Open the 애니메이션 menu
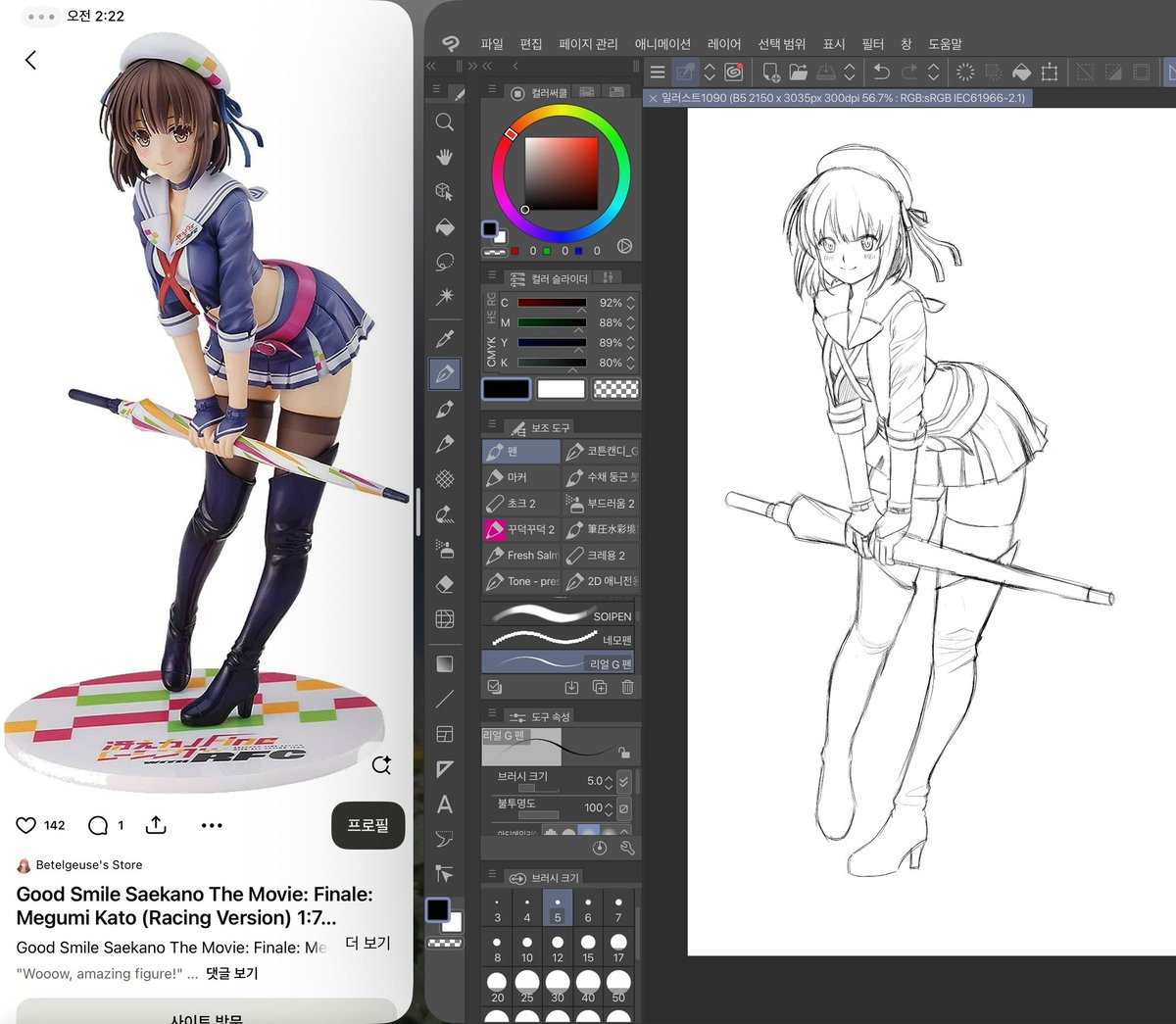Image resolution: width=1176 pixels, height=1024 pixels. click(x=662, y=44)
